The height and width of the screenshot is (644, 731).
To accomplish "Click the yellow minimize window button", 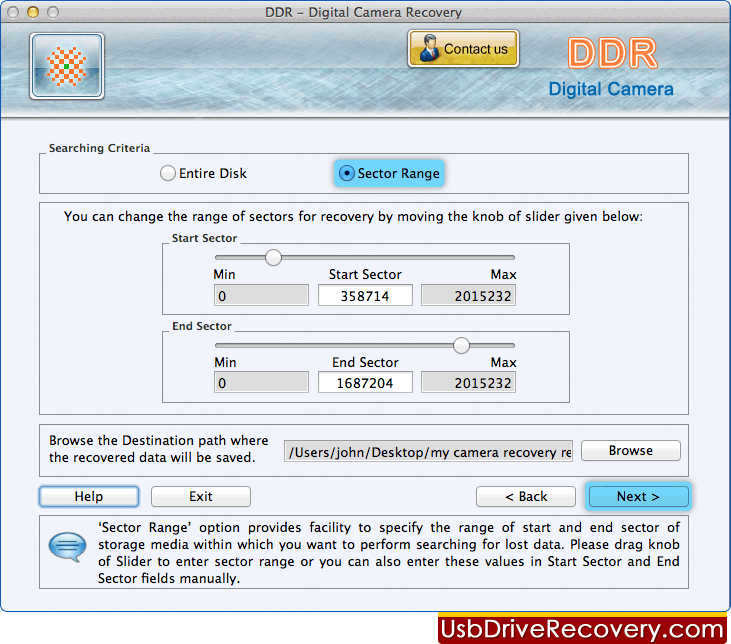I will (33, 12).
